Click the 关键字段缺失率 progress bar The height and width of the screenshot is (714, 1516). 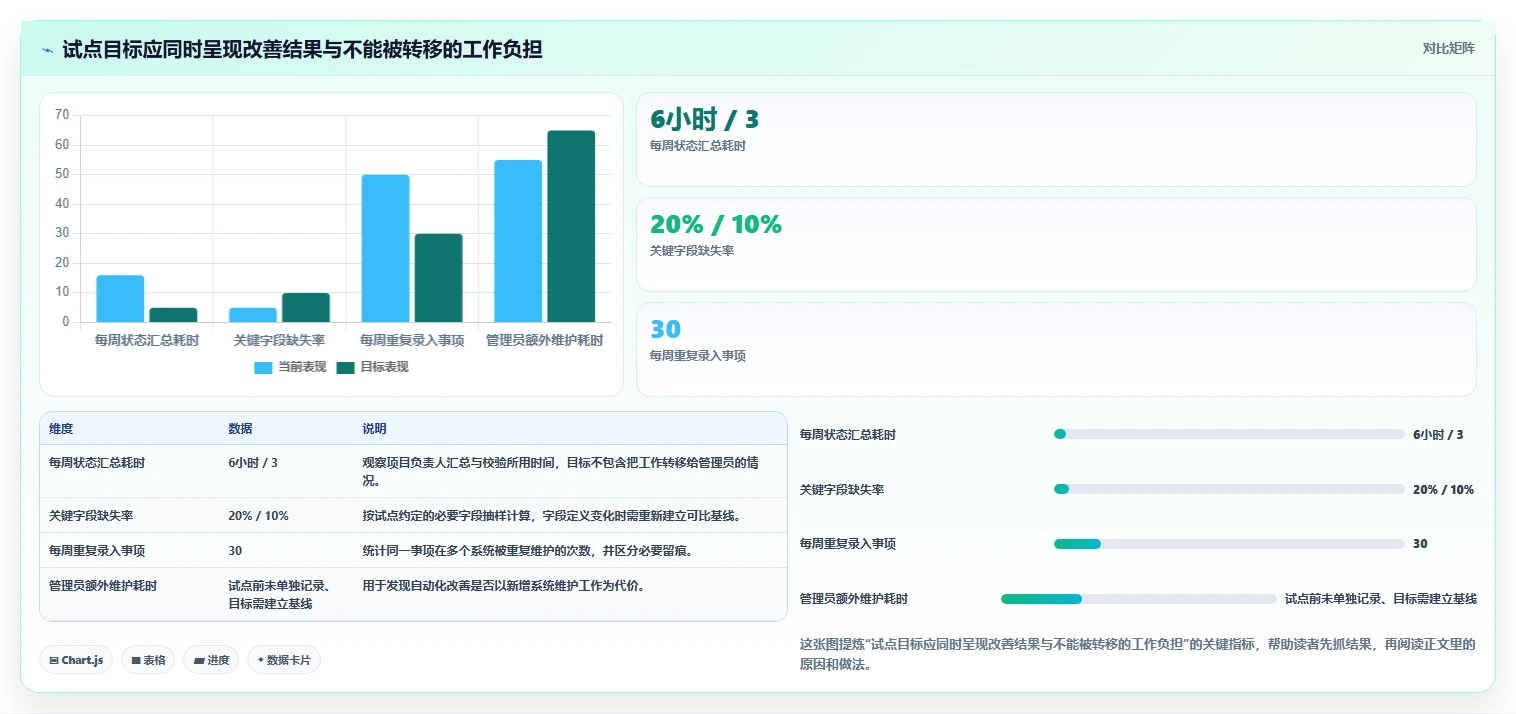[1229, 489]
